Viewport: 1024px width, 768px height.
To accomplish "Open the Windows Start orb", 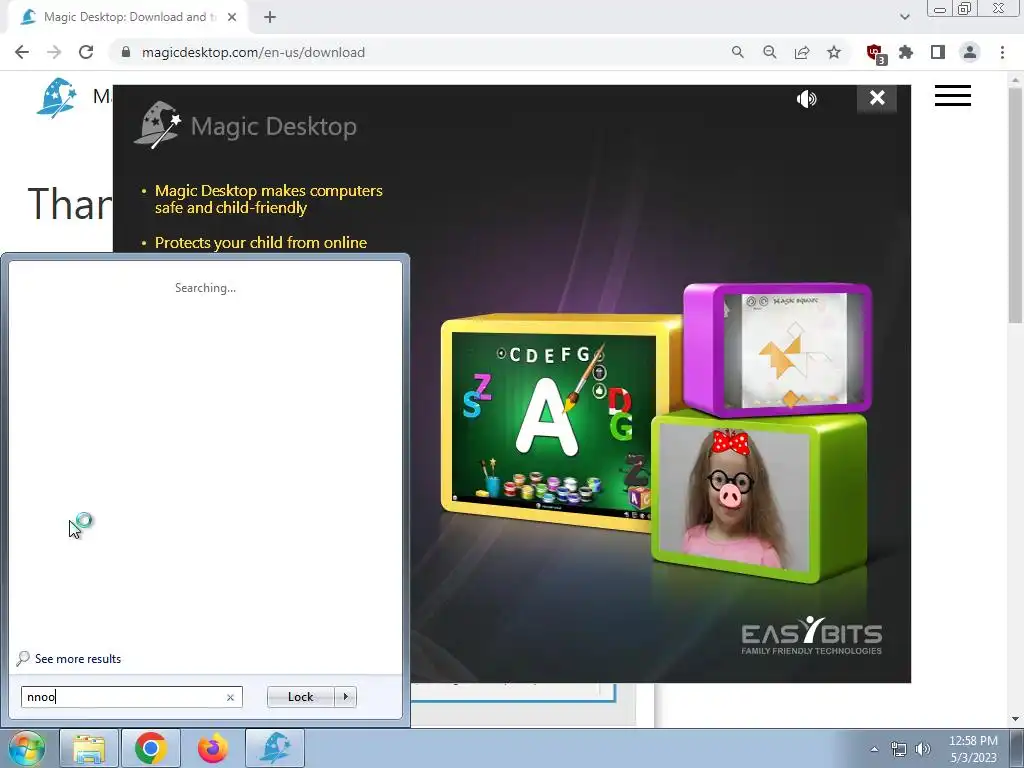I will click(27, 748).
